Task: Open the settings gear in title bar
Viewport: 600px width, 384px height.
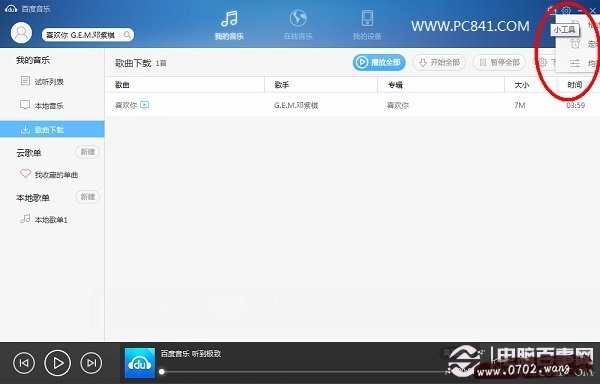Action: point(566,10)
